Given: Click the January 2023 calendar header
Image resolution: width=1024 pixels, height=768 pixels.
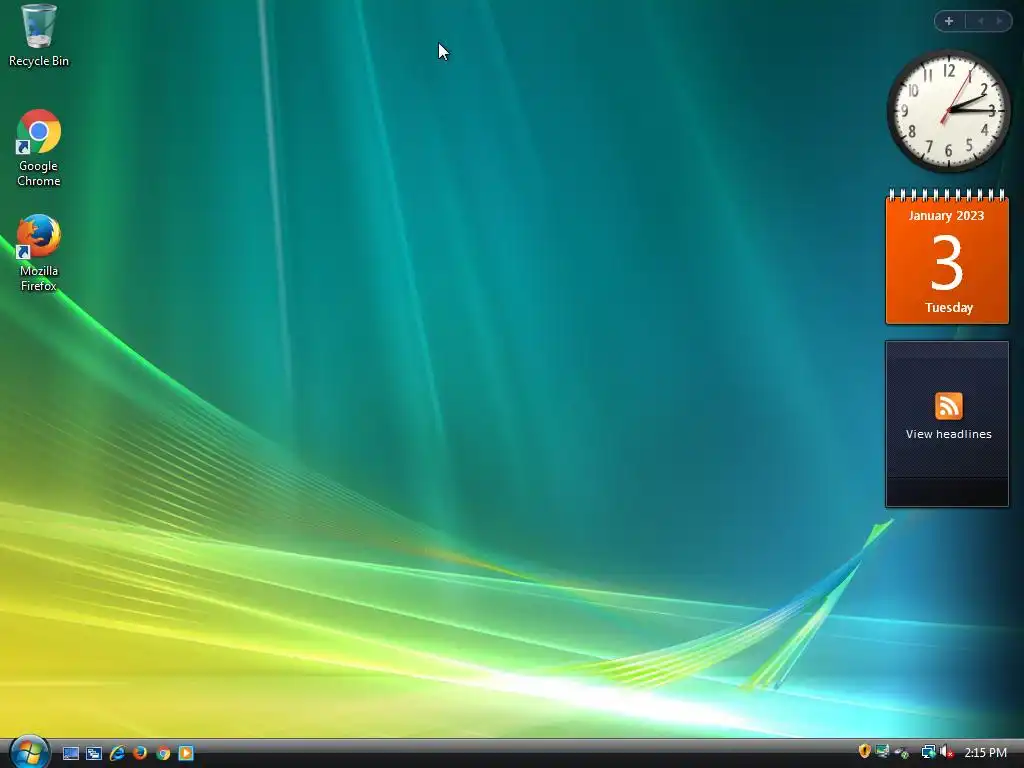Looking at the screenshot, I should [x=946, y=216].
